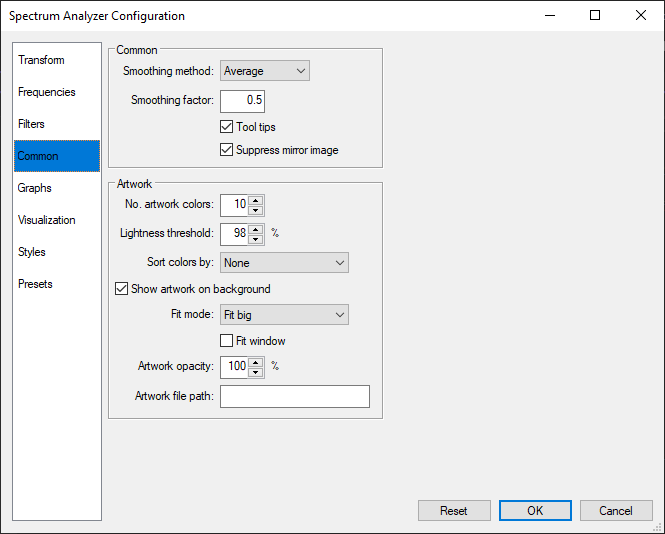Click Lightness threshold down arrow
This screenshot has width=665, height=534.
point(256,239)
